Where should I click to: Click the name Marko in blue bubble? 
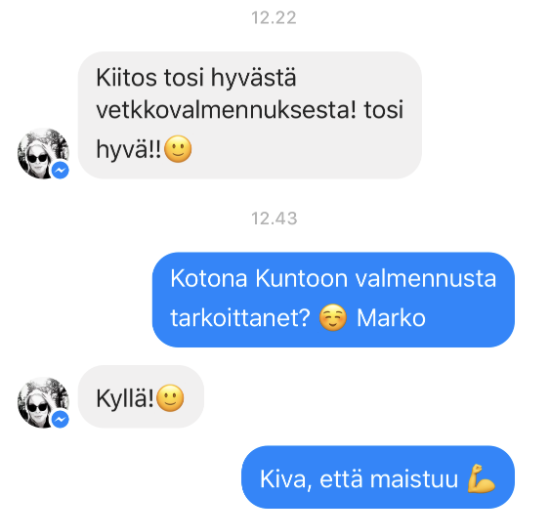[391, 318]
